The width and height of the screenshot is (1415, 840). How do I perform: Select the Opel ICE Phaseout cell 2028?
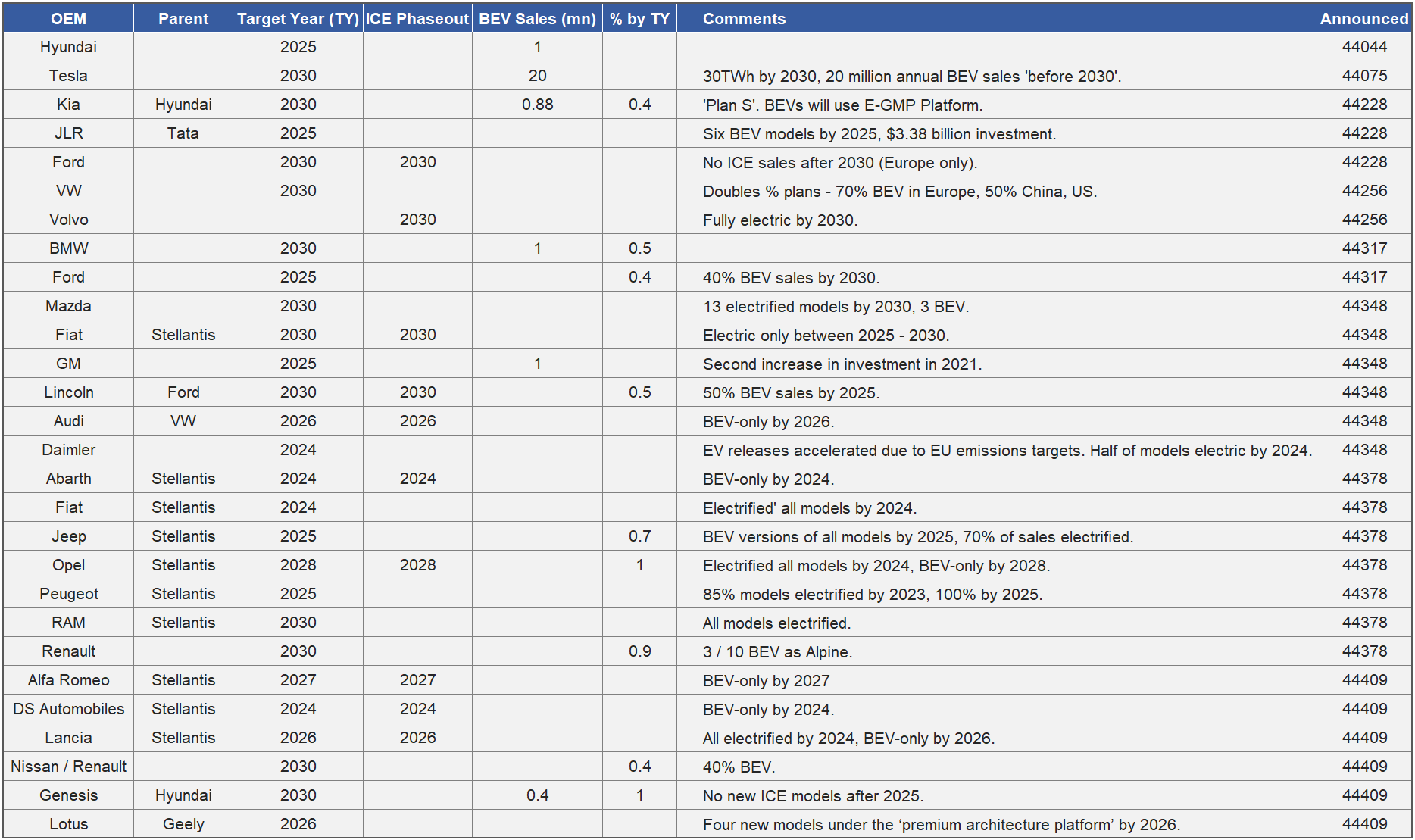tap(417, 565)
